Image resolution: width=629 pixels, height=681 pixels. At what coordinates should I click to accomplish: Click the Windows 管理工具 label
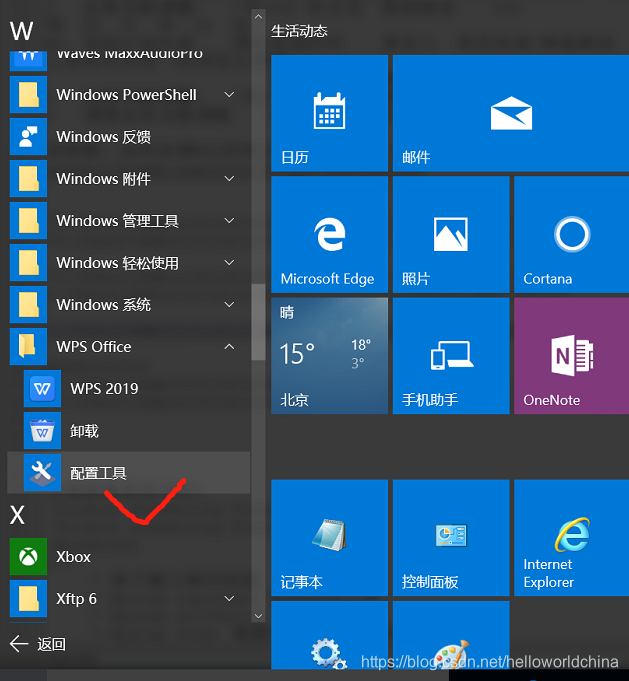pos(117,221)
